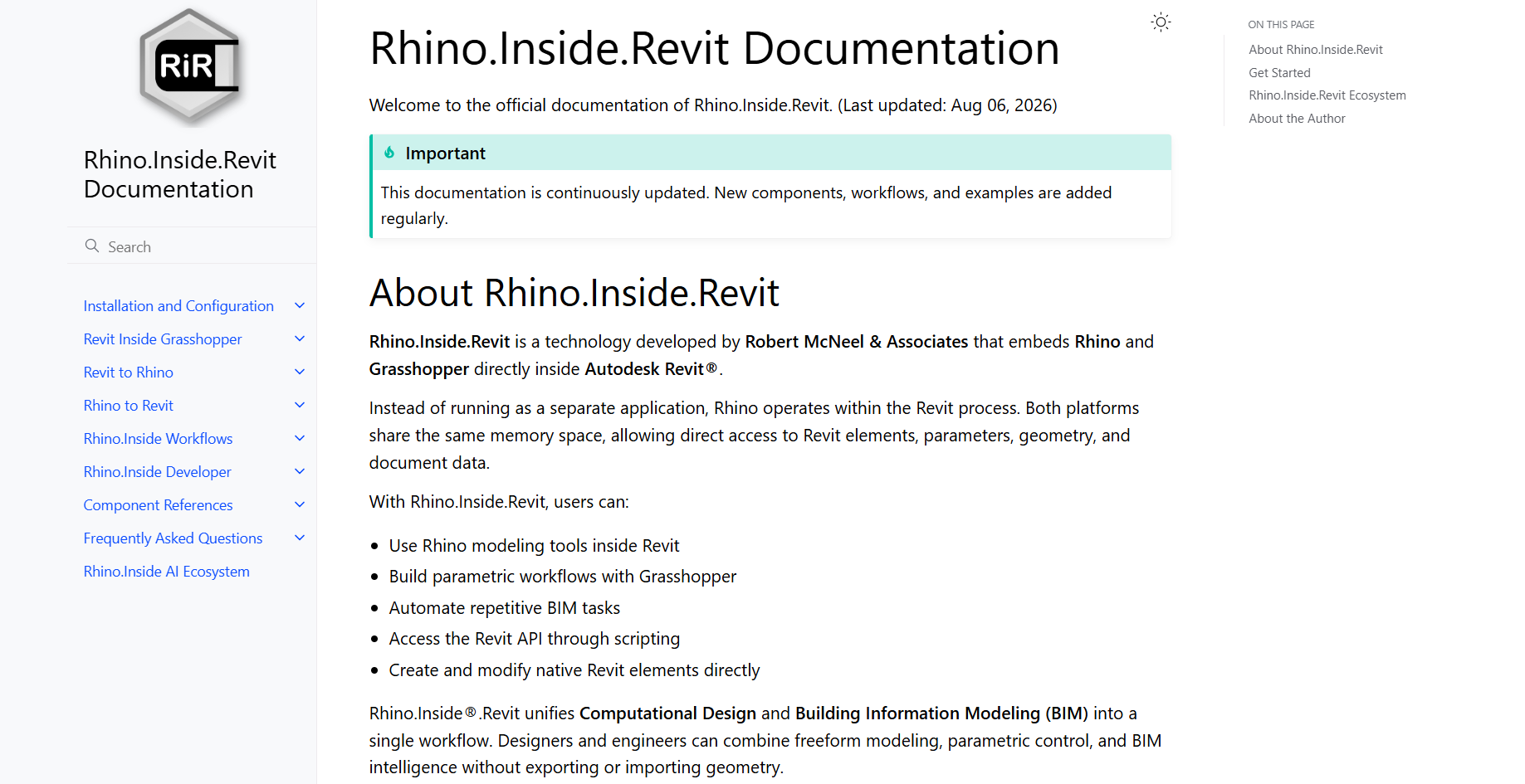Expand Rhino.Inside Developer chevron
The height and width of the screenshot is (784, 1525).
(x=300, y=472)
